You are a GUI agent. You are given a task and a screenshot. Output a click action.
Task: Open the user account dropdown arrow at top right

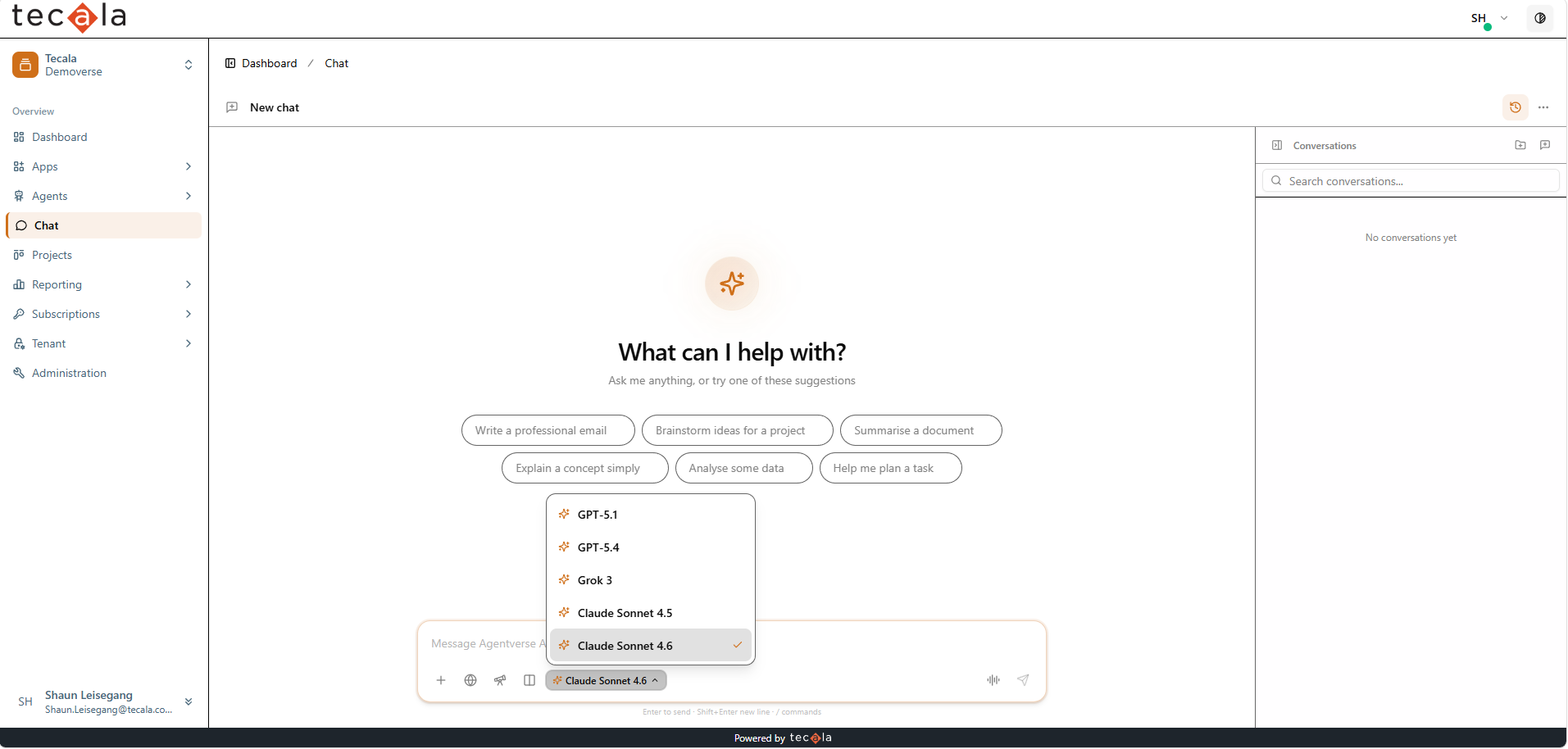pyautogui.click(x=1504, y=18)
